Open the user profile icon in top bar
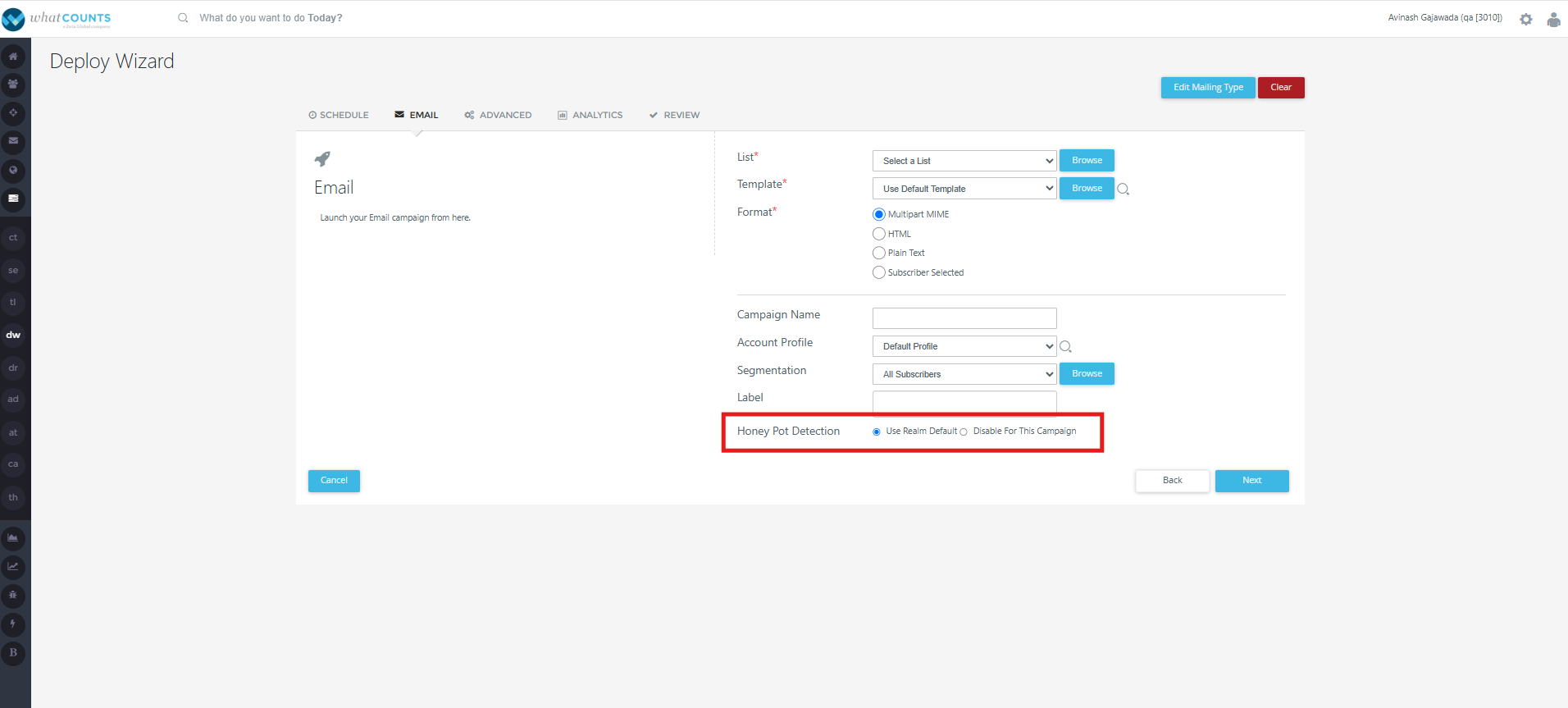 pos(1553,19)
